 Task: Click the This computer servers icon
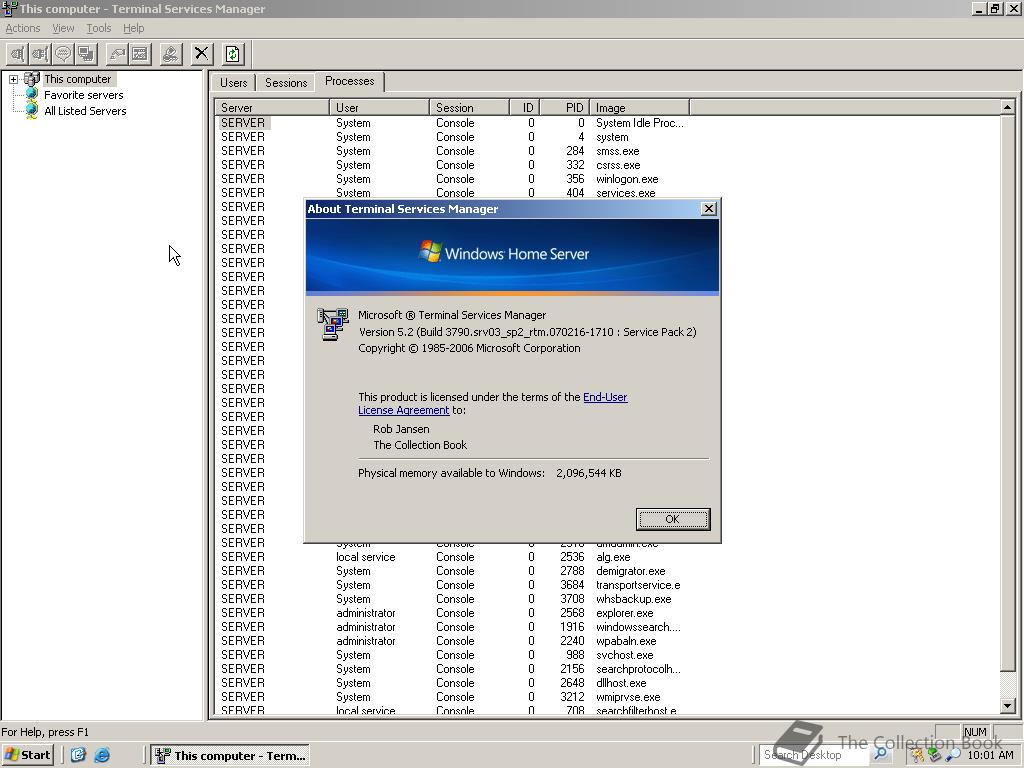coord(31,79)
